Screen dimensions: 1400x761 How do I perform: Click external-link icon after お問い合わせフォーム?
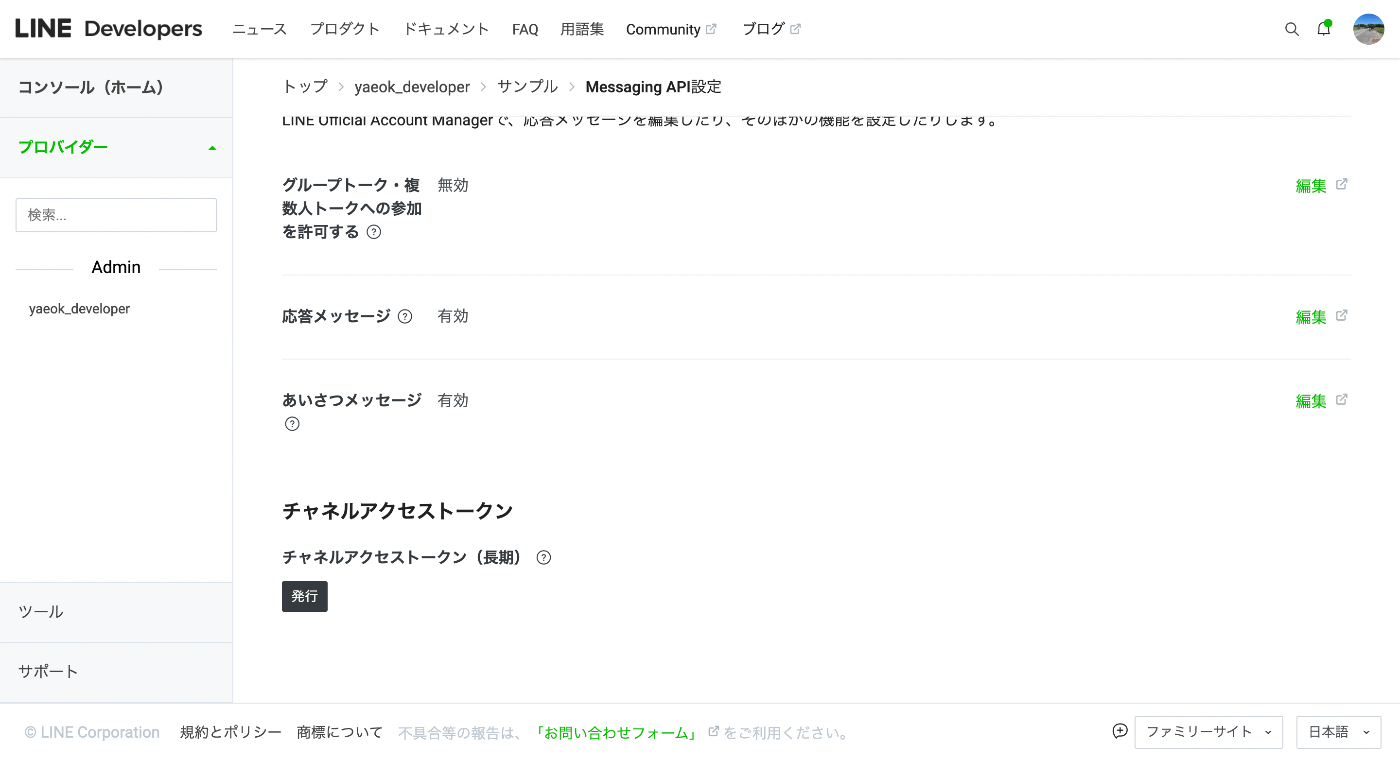pos(713,732)
